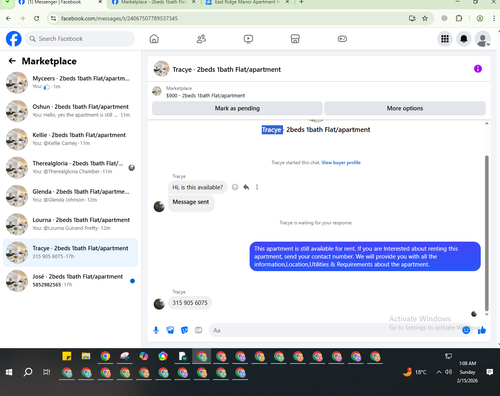Open Sticky Notes on taskbar
The image size is (500, 396).
tap(67, 356)
